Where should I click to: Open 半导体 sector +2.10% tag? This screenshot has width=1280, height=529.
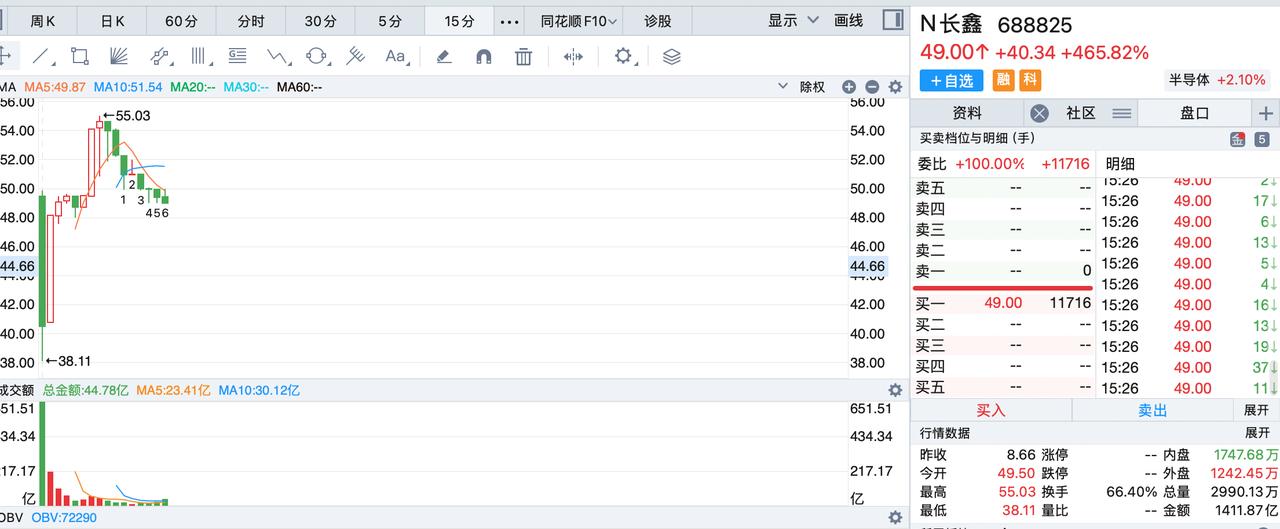click(1217, 79)
